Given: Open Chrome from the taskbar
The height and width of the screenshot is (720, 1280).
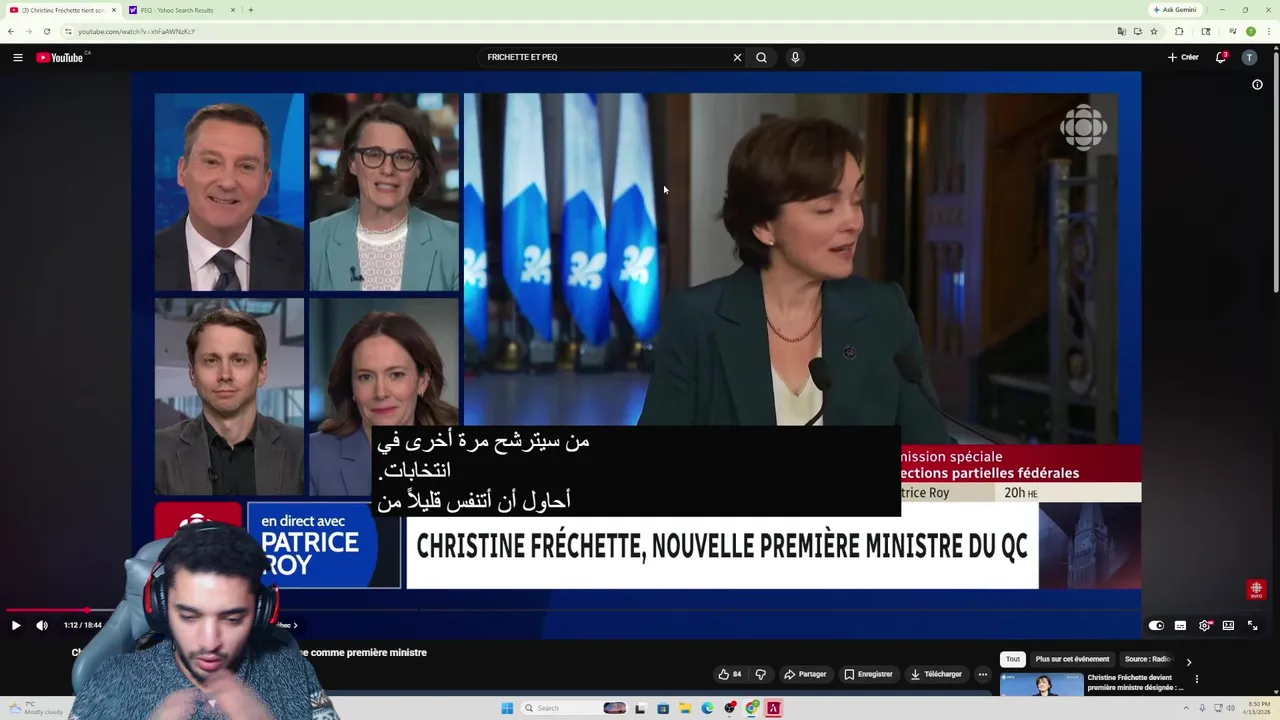Looking at the screenshot, I should [x=752, y=708].
